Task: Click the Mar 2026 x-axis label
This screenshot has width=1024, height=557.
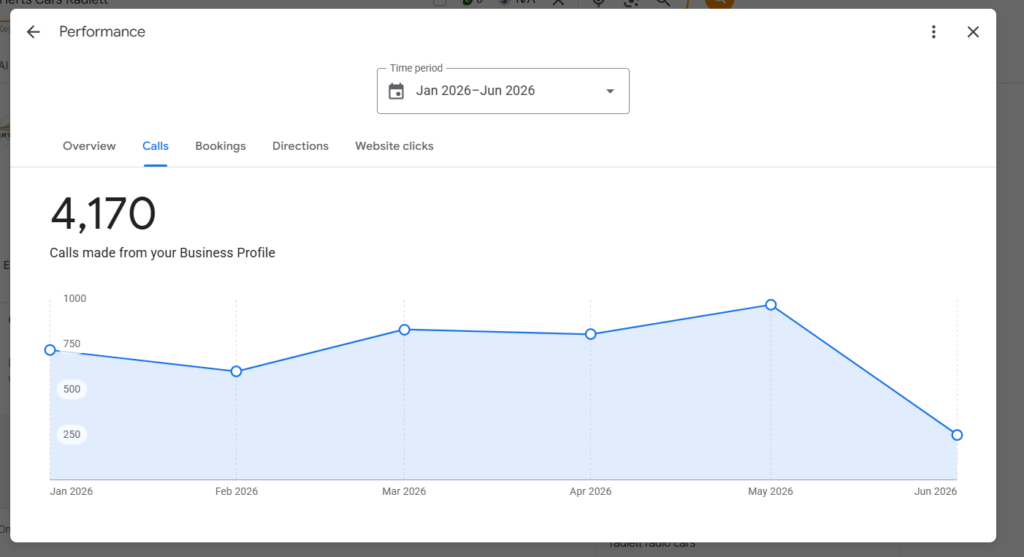Action: [404, 491]
